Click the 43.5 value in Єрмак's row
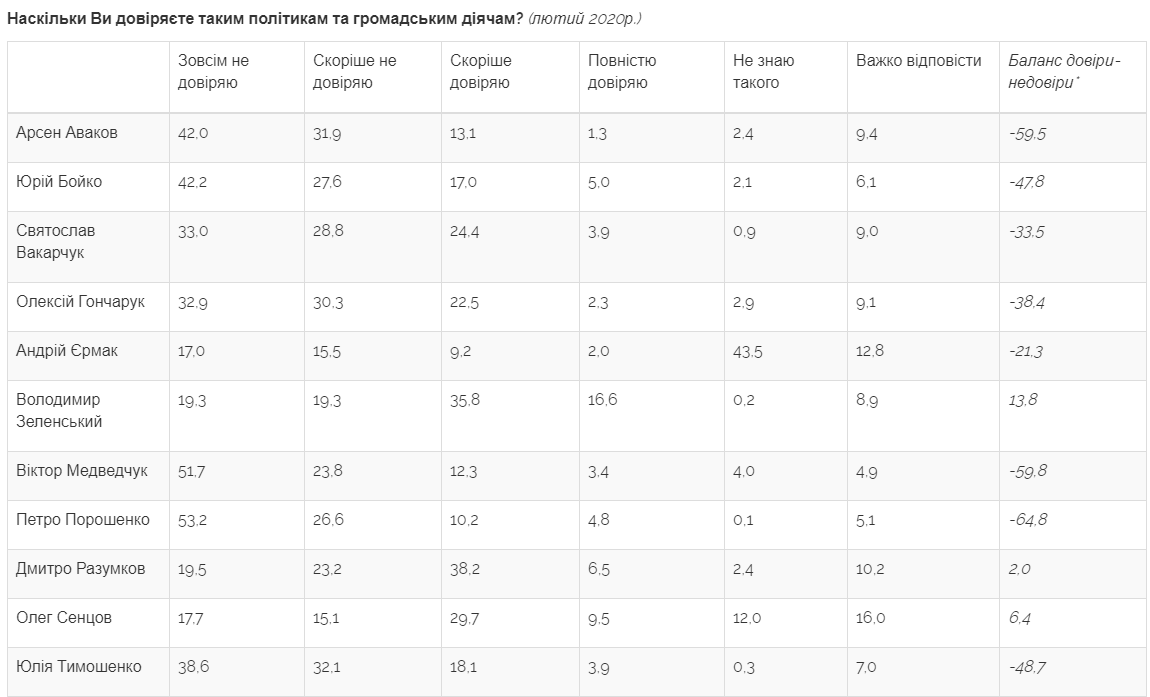1150x697 pixels. click(x=748, y=352)
